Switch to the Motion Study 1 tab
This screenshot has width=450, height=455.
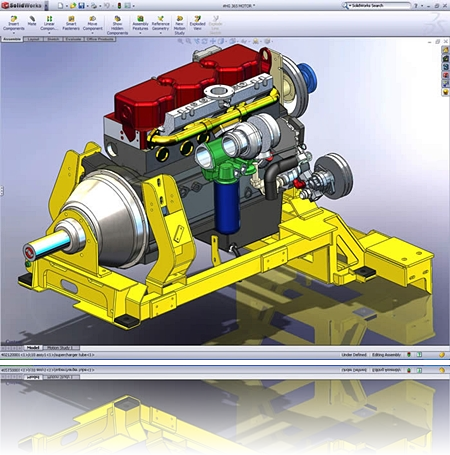60,348
